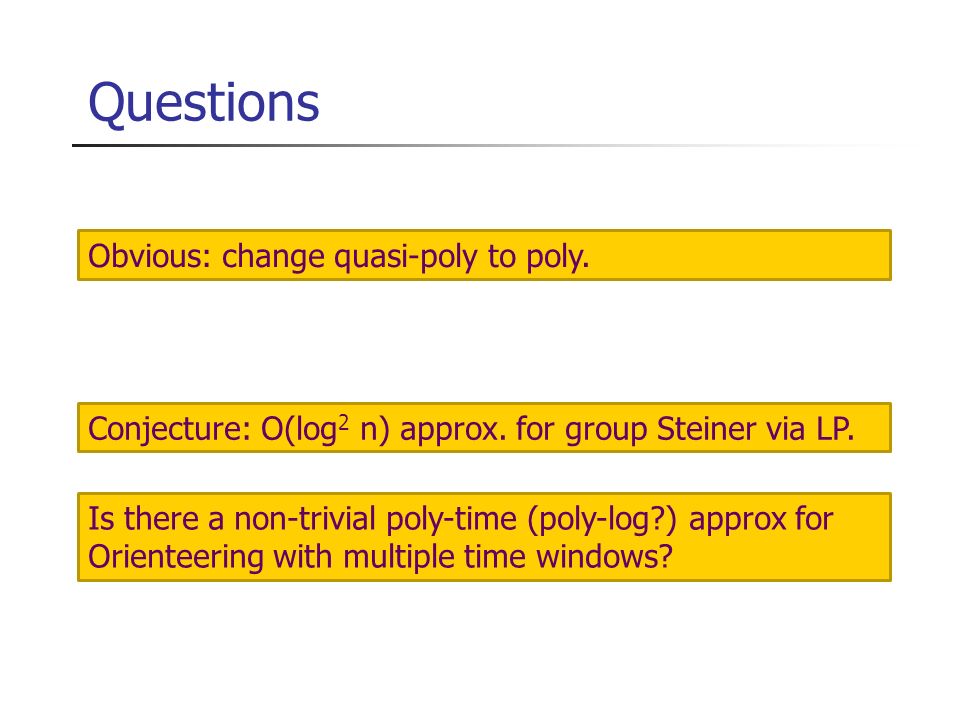The image size is (960, 720).
Task: Click the superscript 2 after "log"
Action: click(x=344, y=422)
